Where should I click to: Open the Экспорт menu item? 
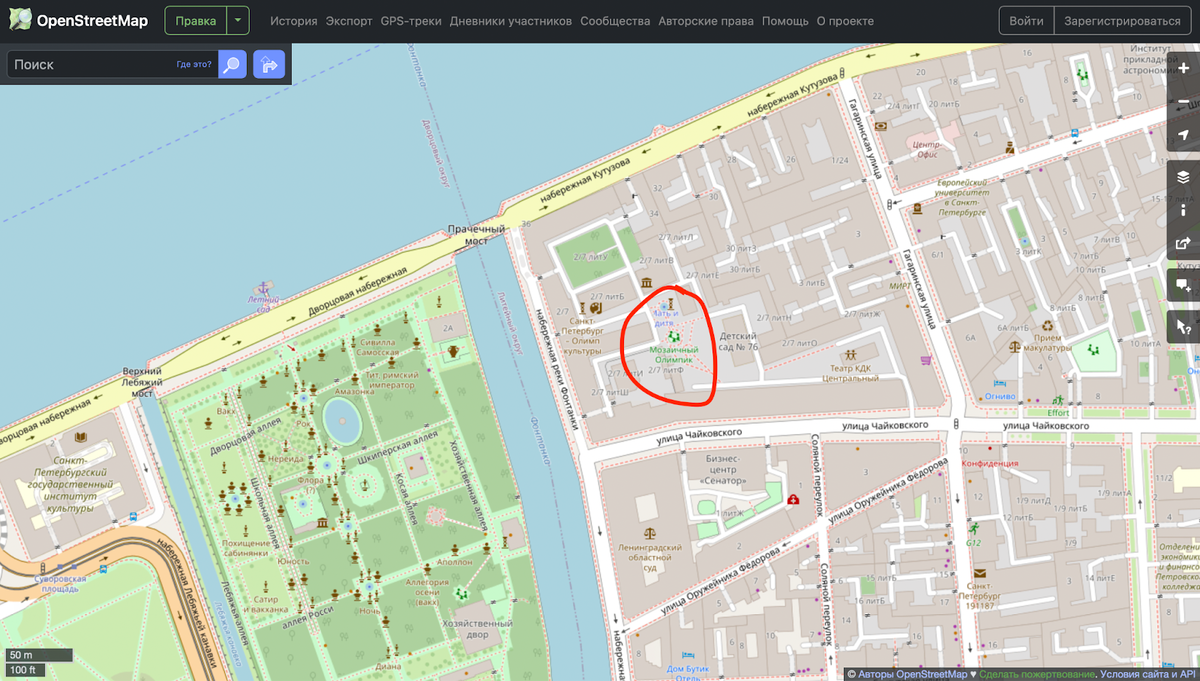coord(349,21)
